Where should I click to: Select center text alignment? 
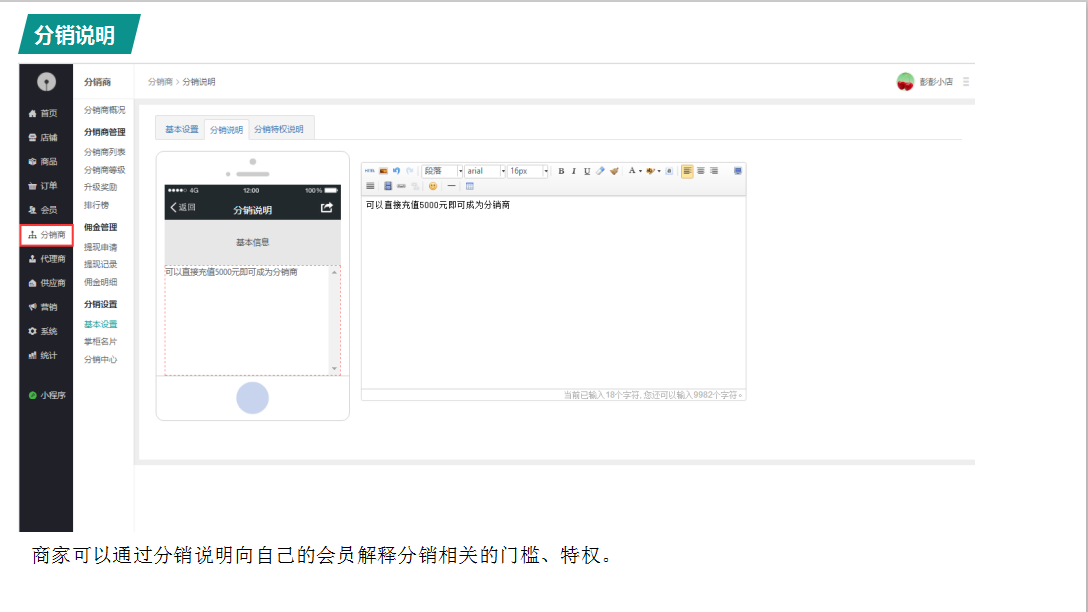tap(701, 171)
